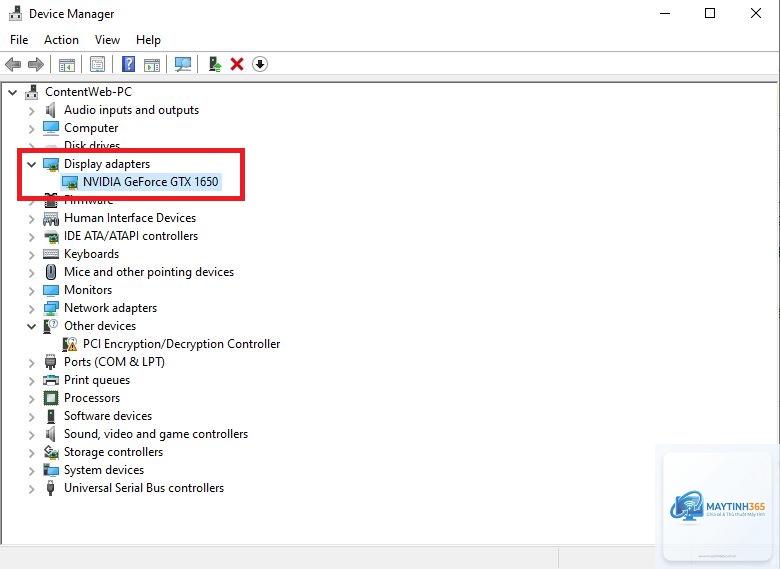Select the Computer label
780x569 pixels.
point(91,128)
